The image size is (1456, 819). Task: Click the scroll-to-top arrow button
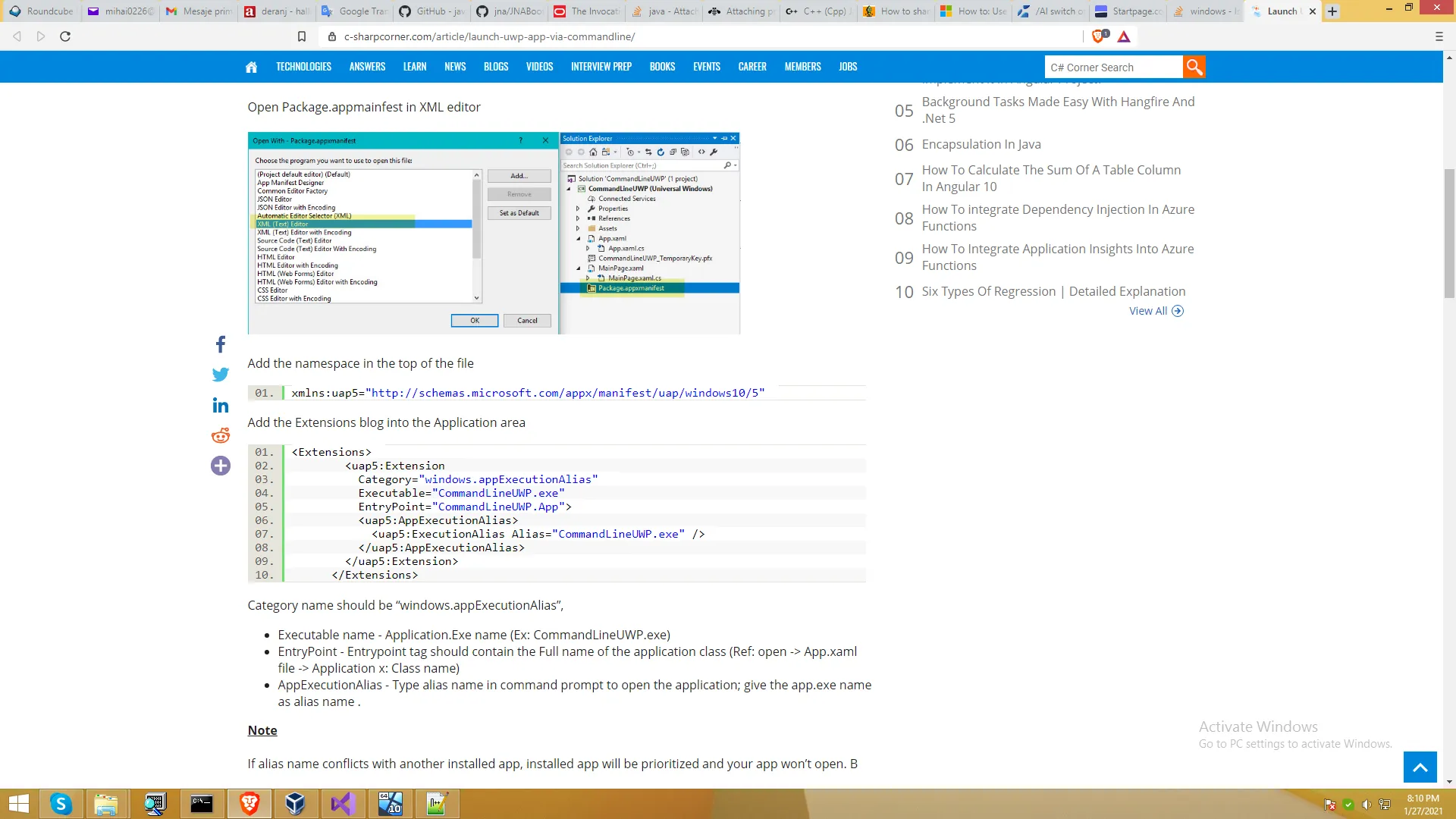click(x=1420, y=767)
